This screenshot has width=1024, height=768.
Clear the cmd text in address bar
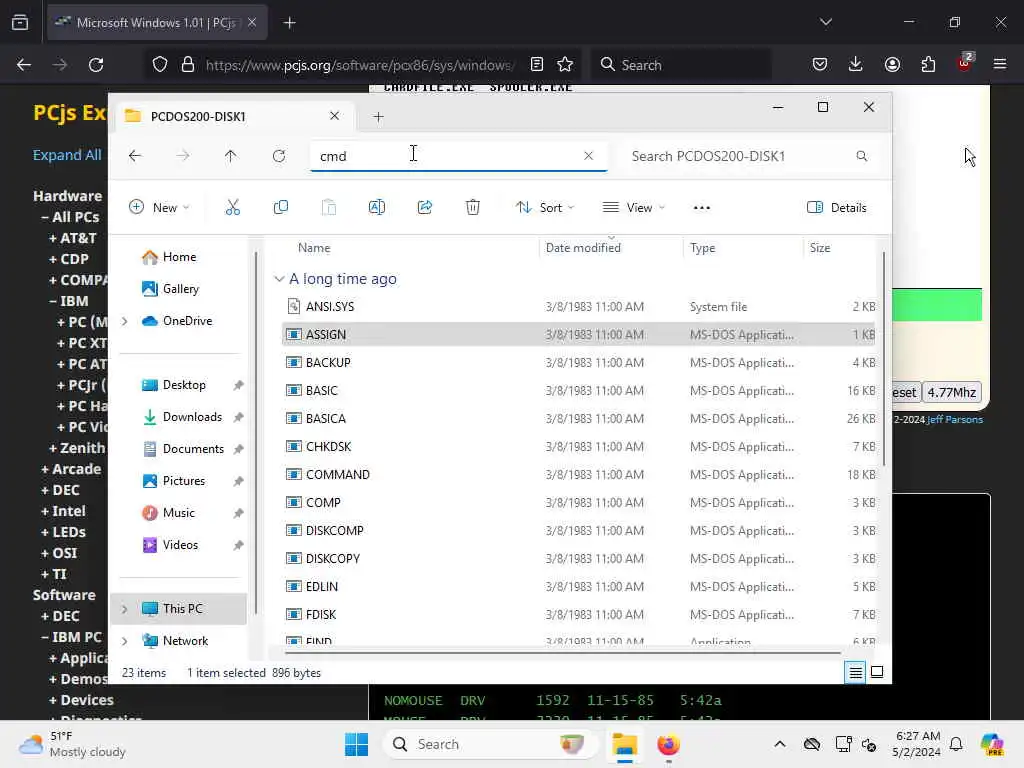point(588,156)
